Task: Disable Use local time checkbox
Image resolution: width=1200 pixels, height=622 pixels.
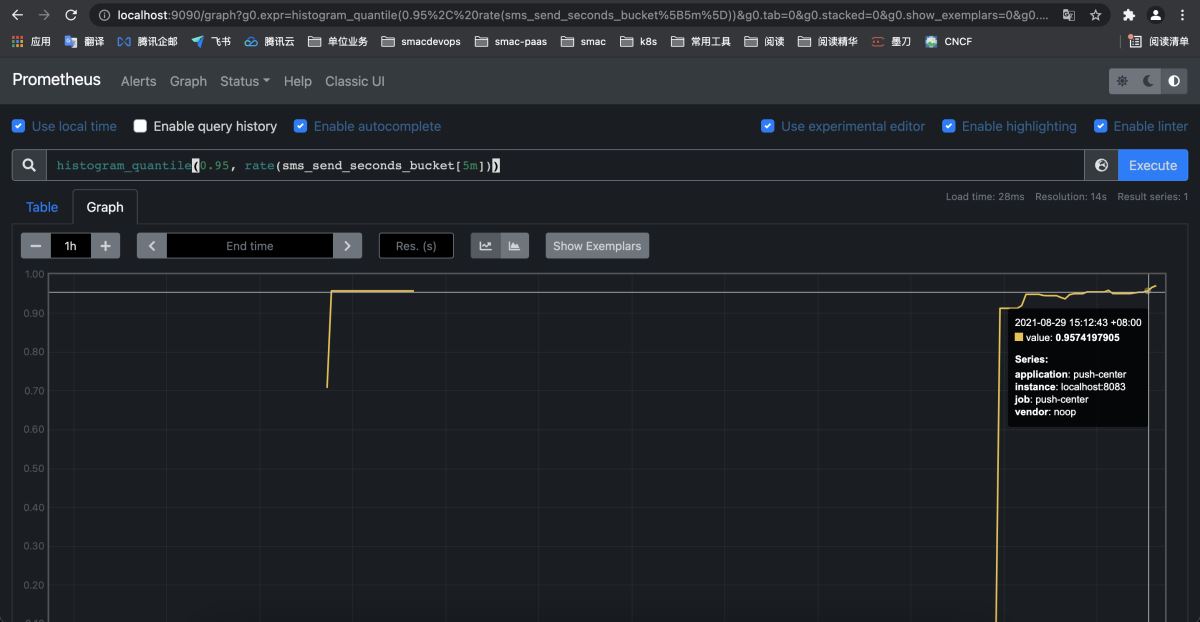Action: 18,126
